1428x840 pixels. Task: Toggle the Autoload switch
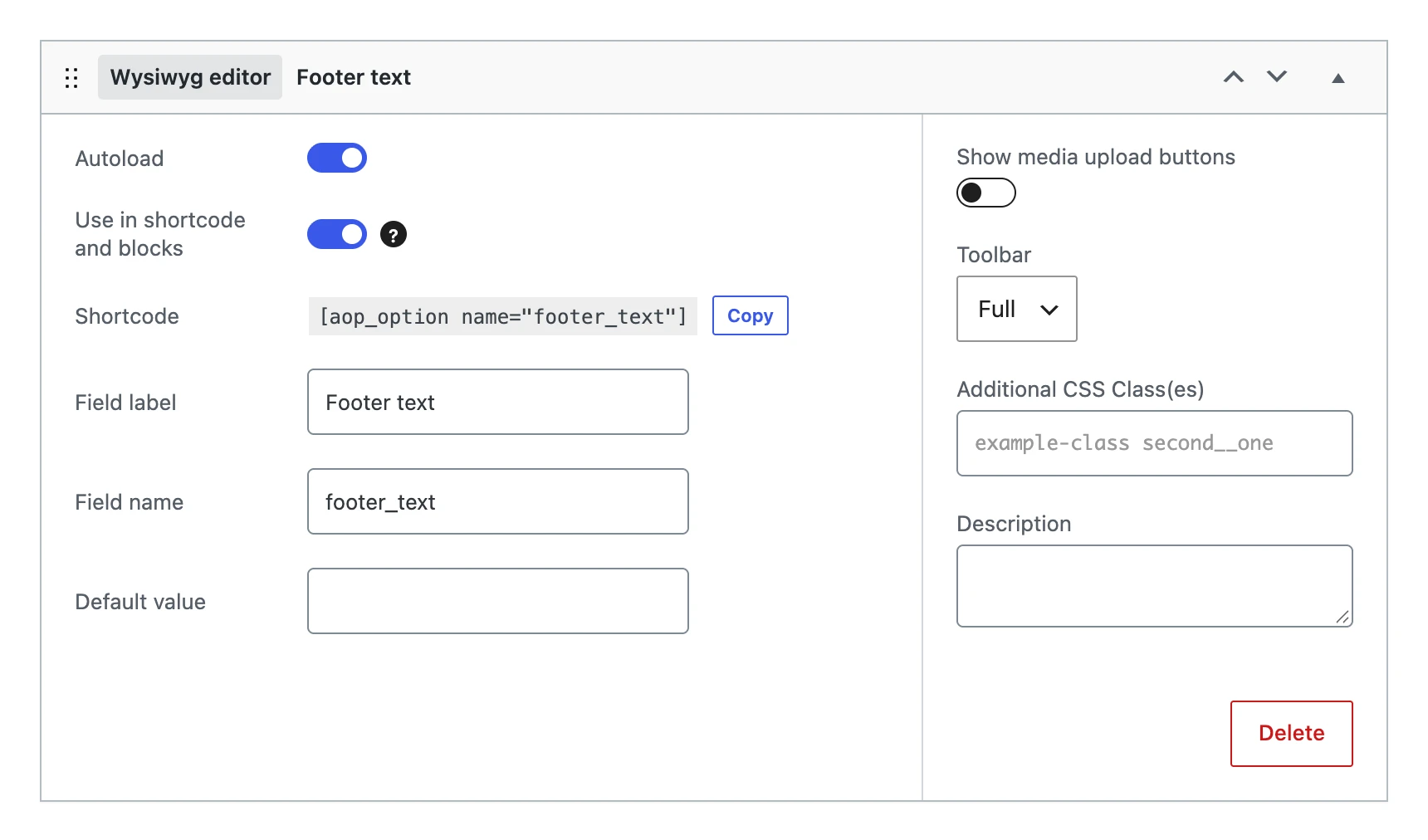[337, 158]
